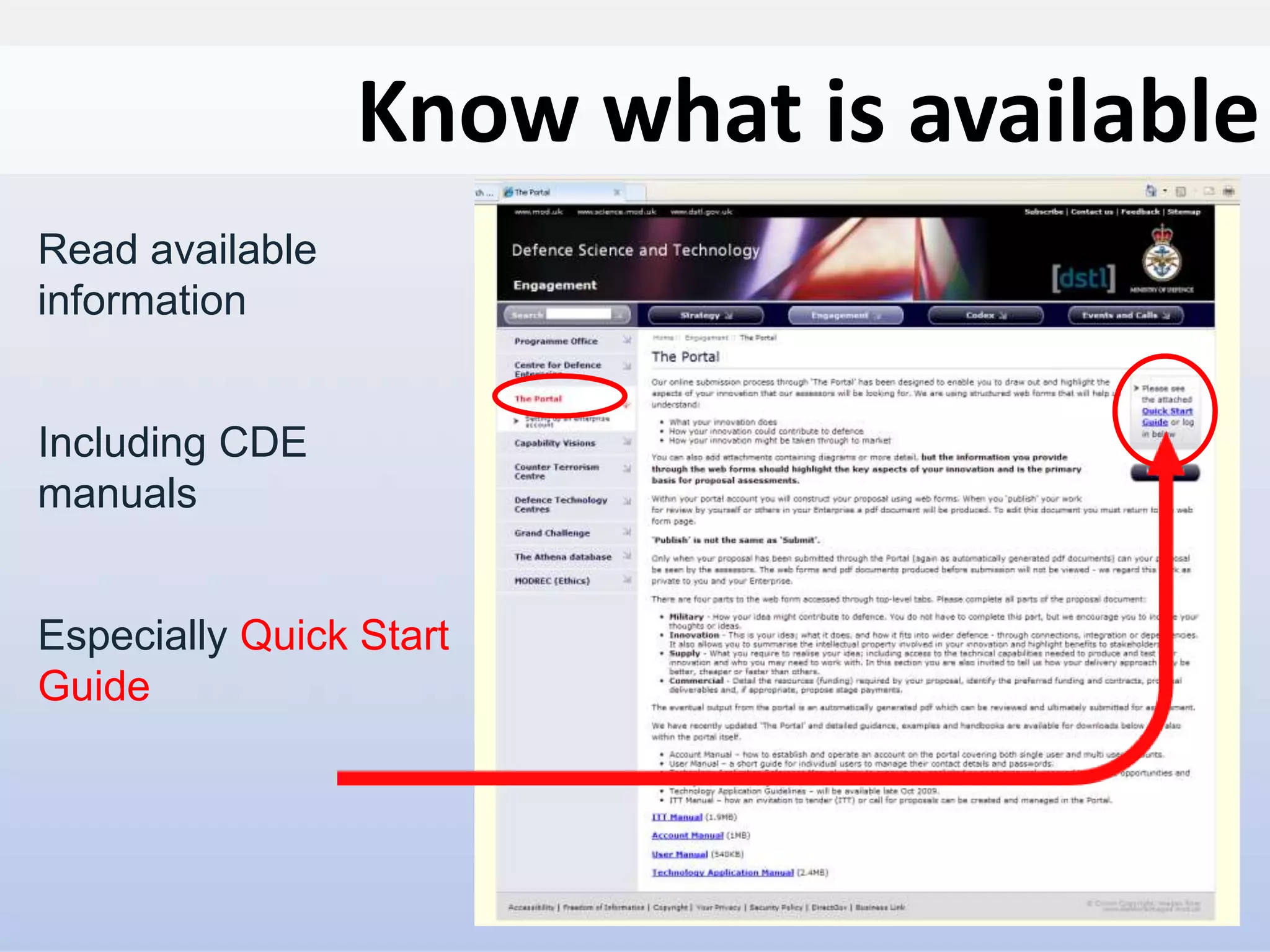
Task: Click Engagement in the breadcrumb trail
Action: (x=706, y=338)
